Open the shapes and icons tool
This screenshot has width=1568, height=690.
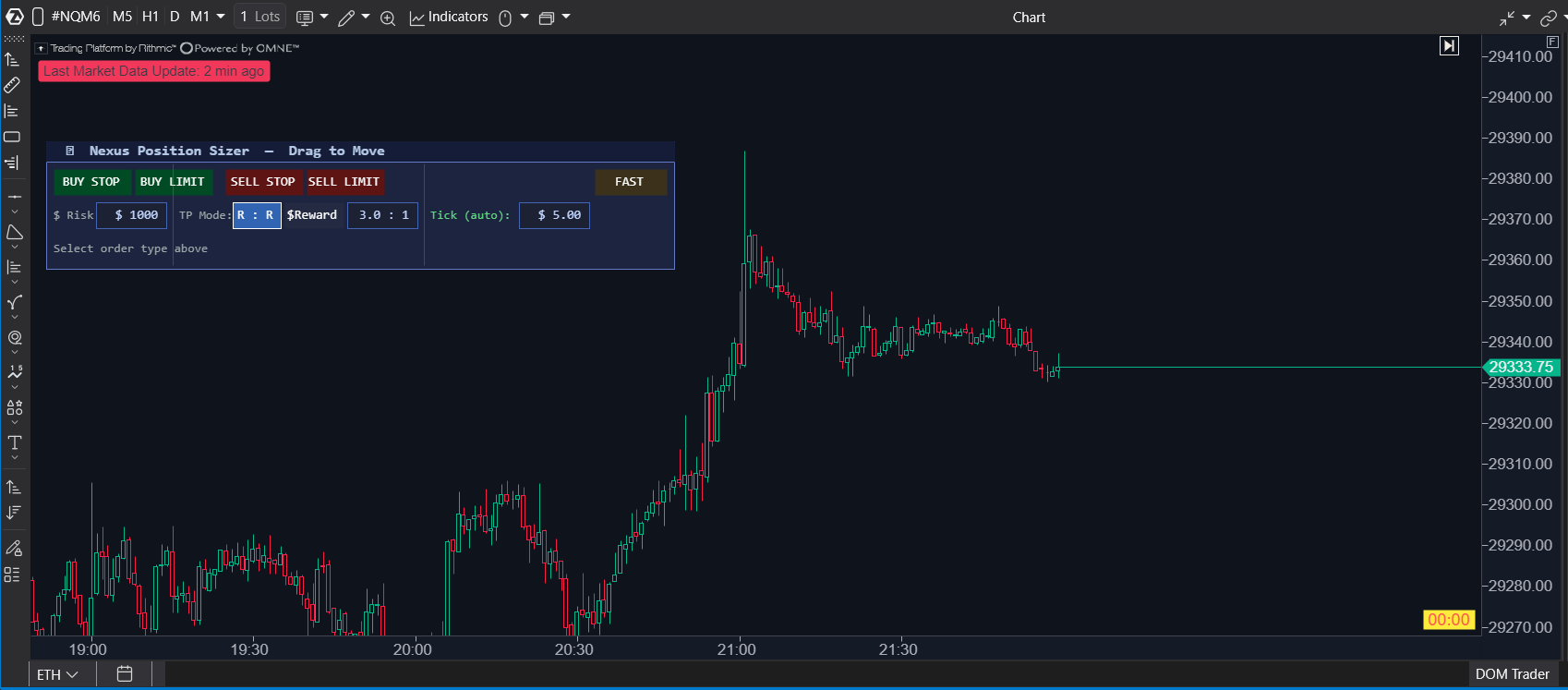point(14,407)
